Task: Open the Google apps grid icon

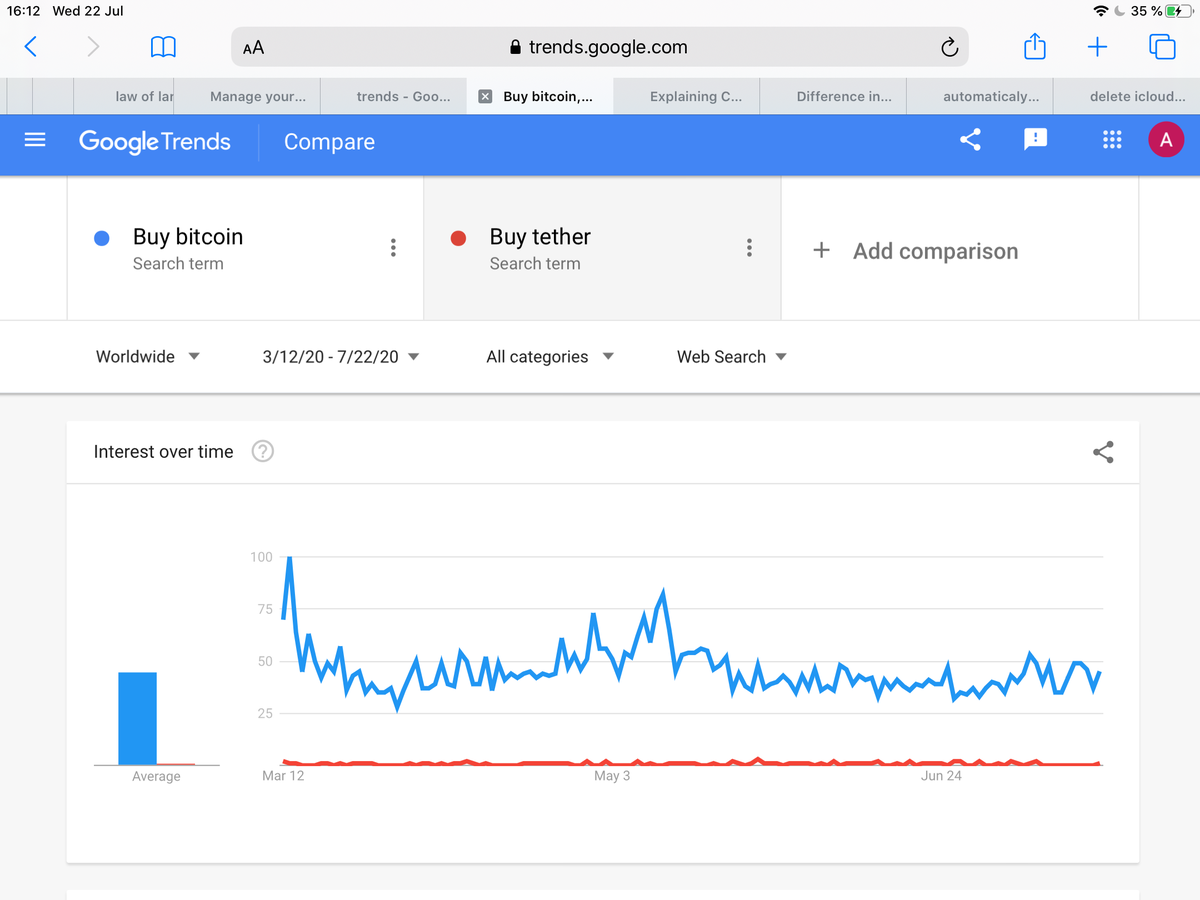Action: coord(1112,140)
